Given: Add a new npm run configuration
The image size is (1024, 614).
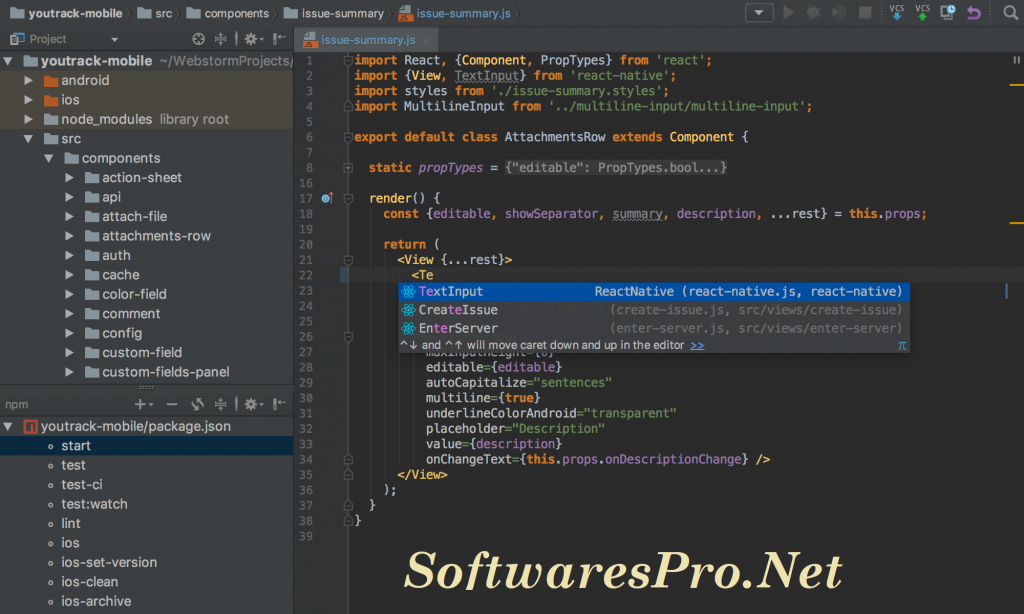Looking at the screenshot, I should pos(140,404).
